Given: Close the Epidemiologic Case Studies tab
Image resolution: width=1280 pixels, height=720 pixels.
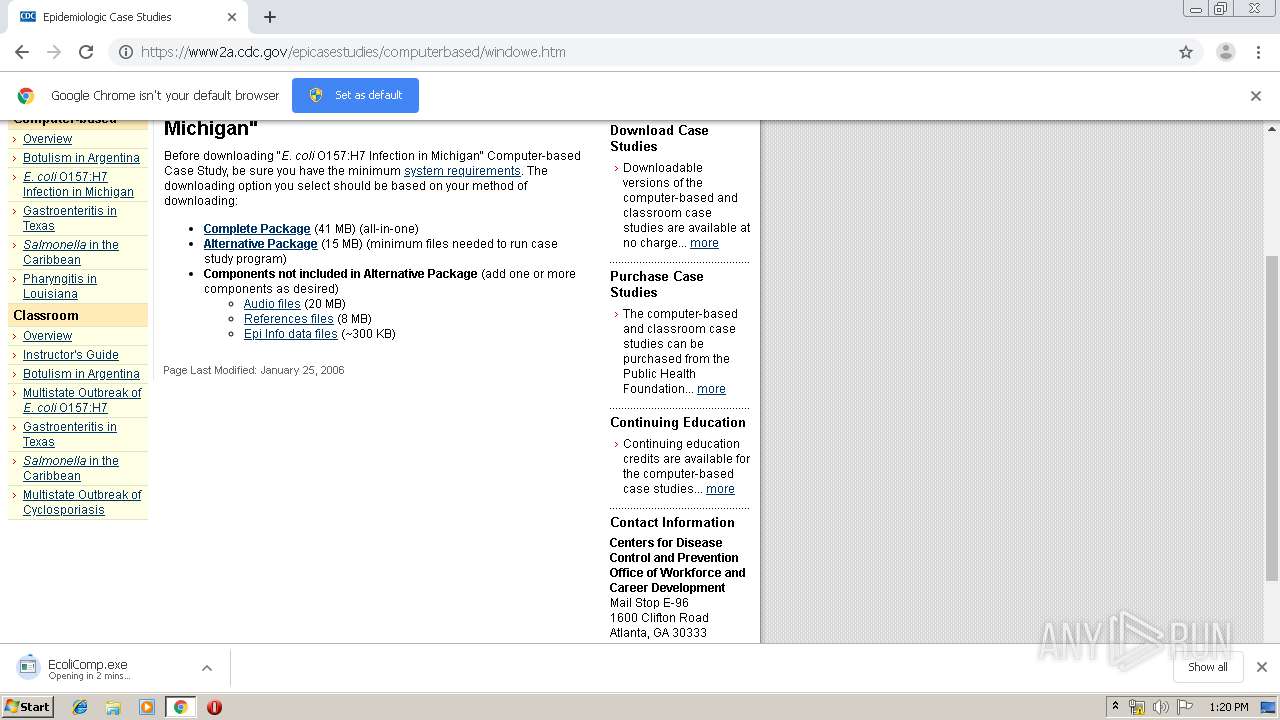Looking at the screenshot, I should click(x=231, y=17).
